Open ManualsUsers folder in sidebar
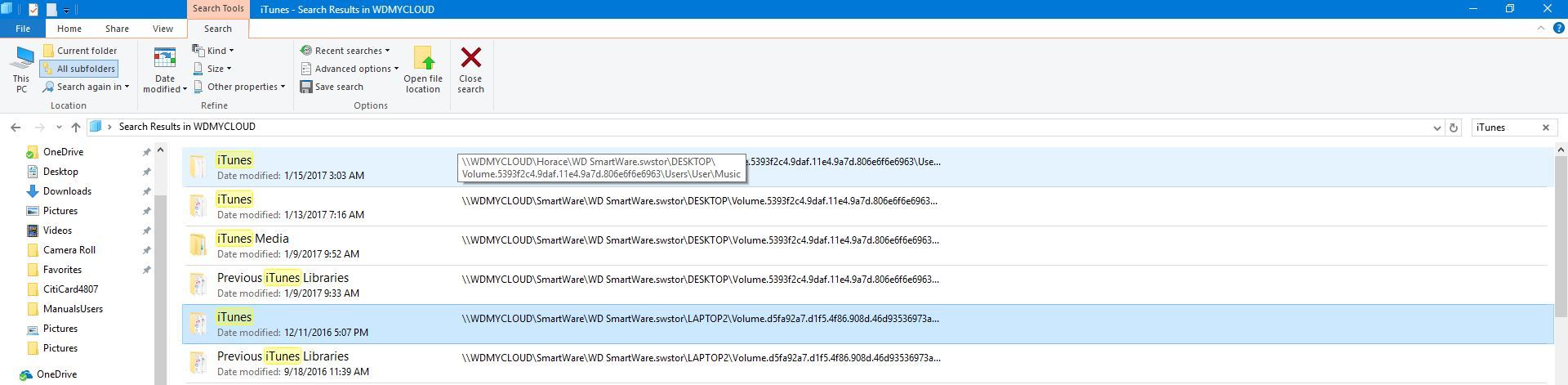The width and height of the screenshot is (1568, 385). 73,309
